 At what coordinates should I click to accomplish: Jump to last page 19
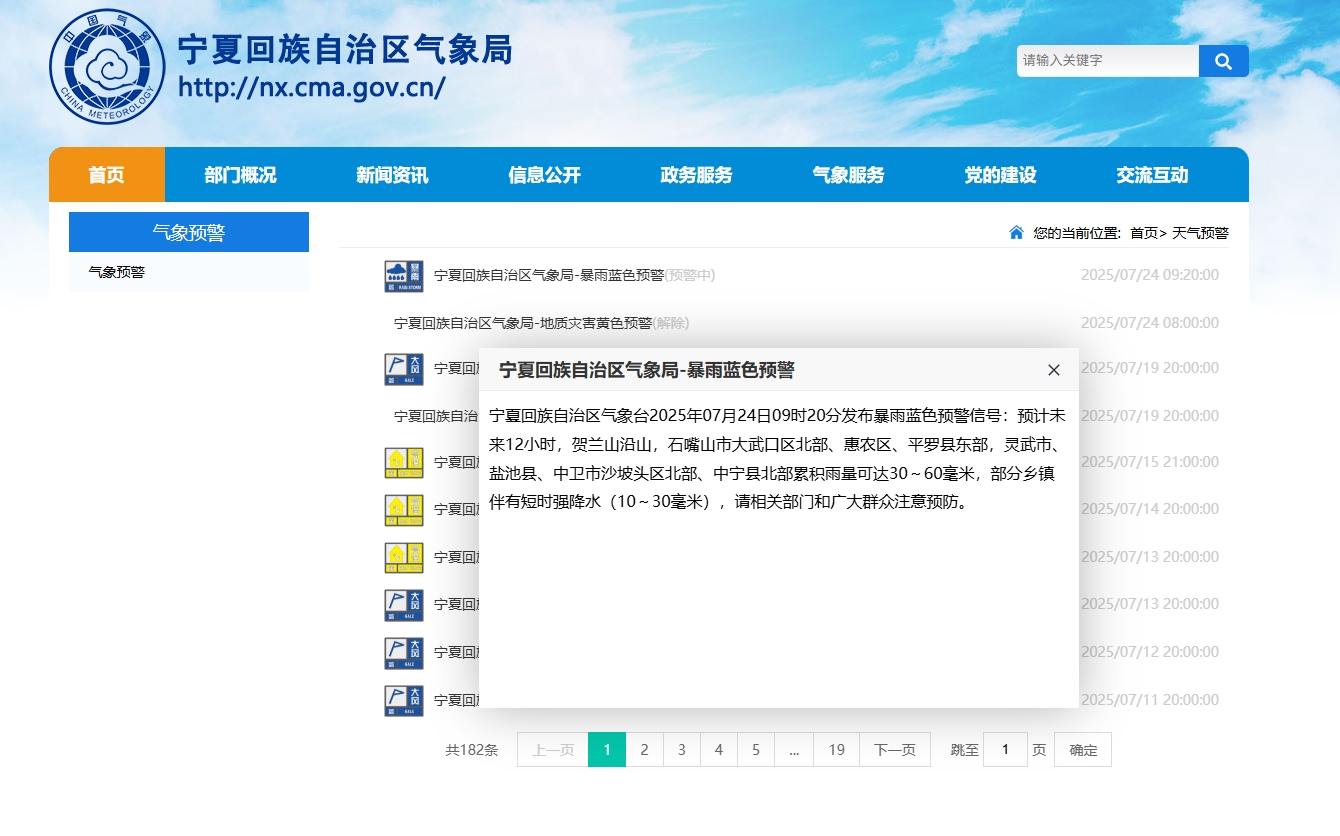(x=836, y=750)
